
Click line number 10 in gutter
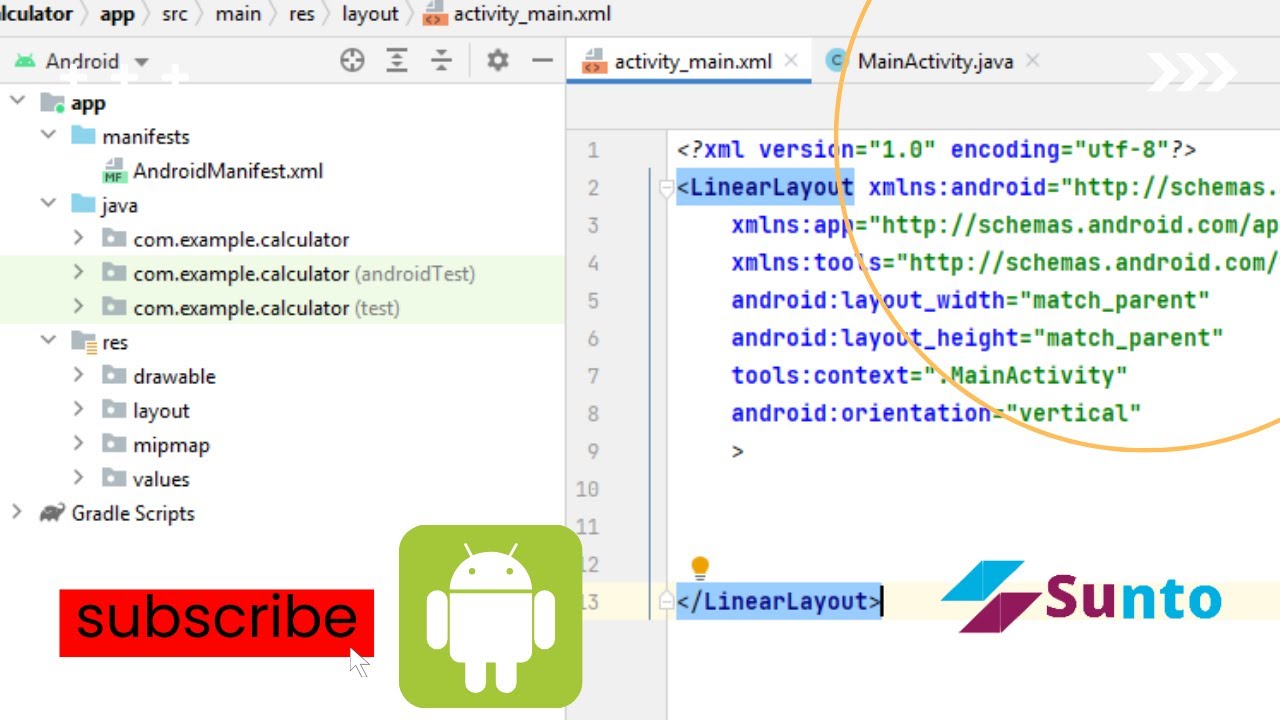(587, 489)
